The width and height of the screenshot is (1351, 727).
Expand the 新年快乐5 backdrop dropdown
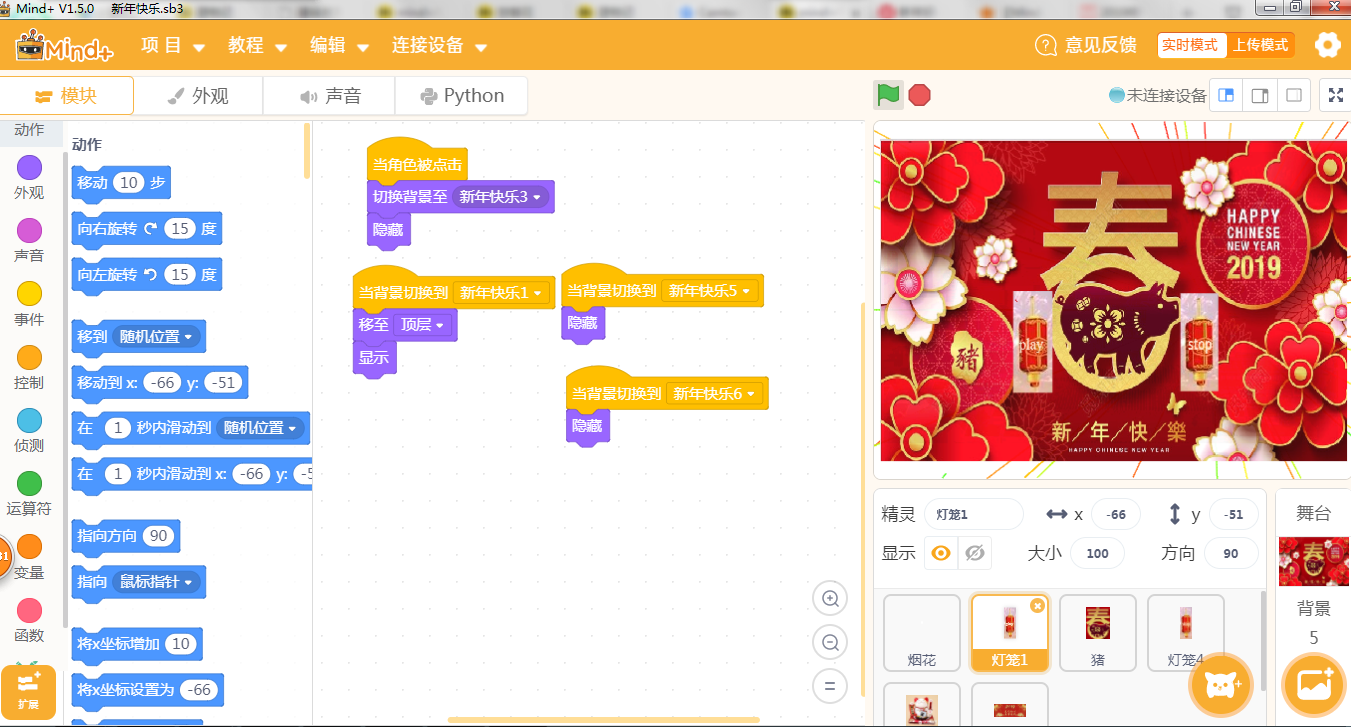tap(710, 291)
